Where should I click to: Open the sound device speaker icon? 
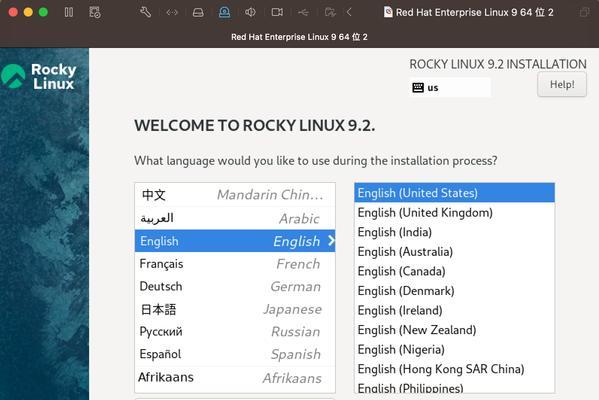tap(250, 12)
